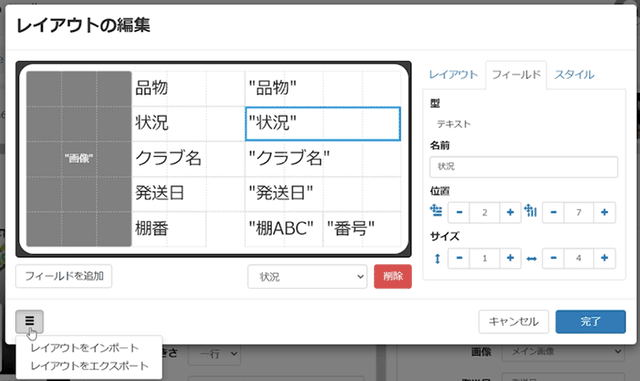
Task: Switch to the スタイル tab
Action: coord(574,75)
